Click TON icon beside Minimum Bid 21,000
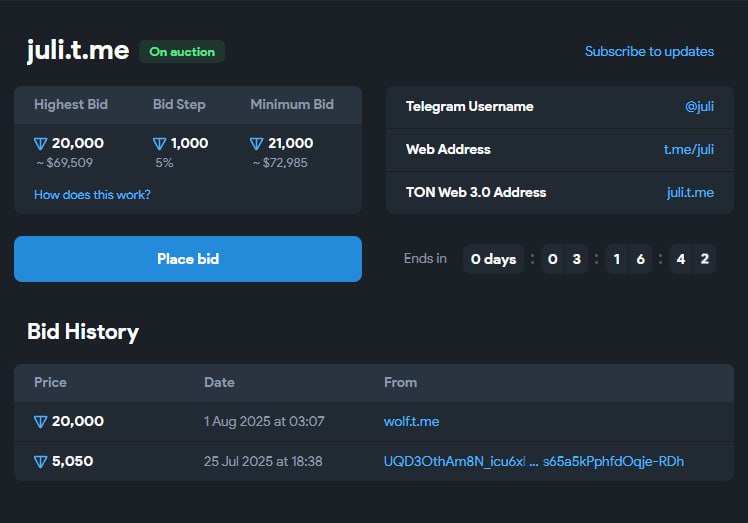 [x=257, y=144]
